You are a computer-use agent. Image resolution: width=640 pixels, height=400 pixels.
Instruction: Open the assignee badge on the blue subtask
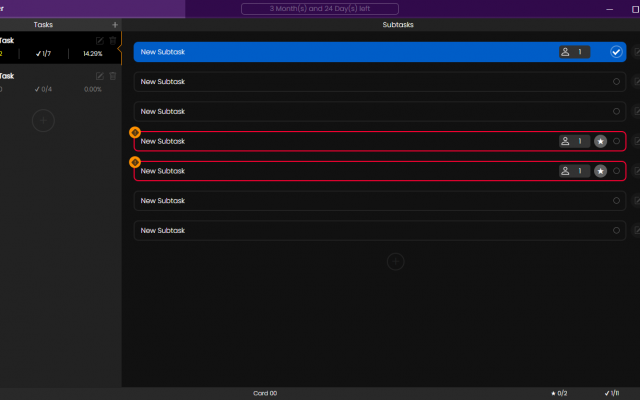click(574, 52)
